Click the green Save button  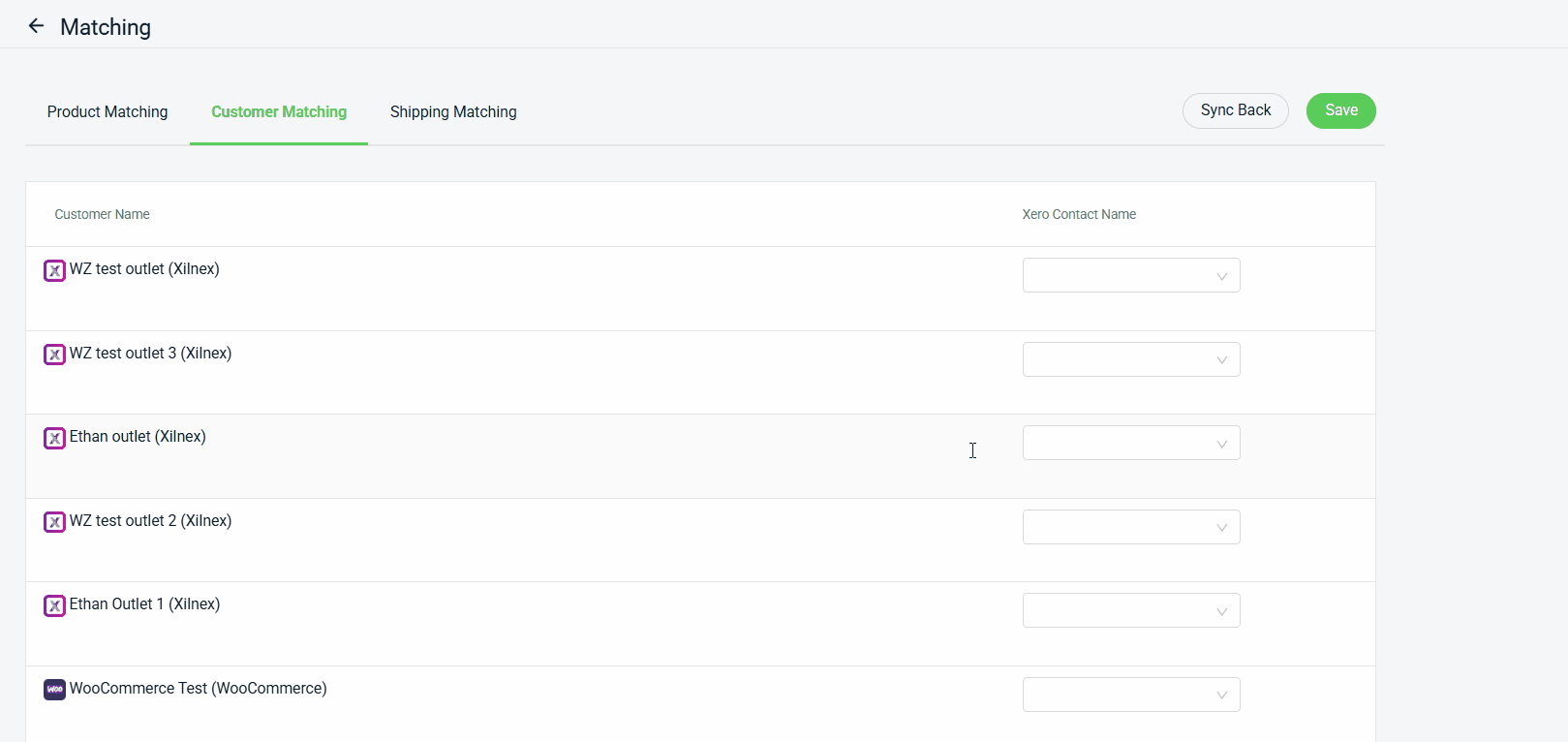(1340, 110)
